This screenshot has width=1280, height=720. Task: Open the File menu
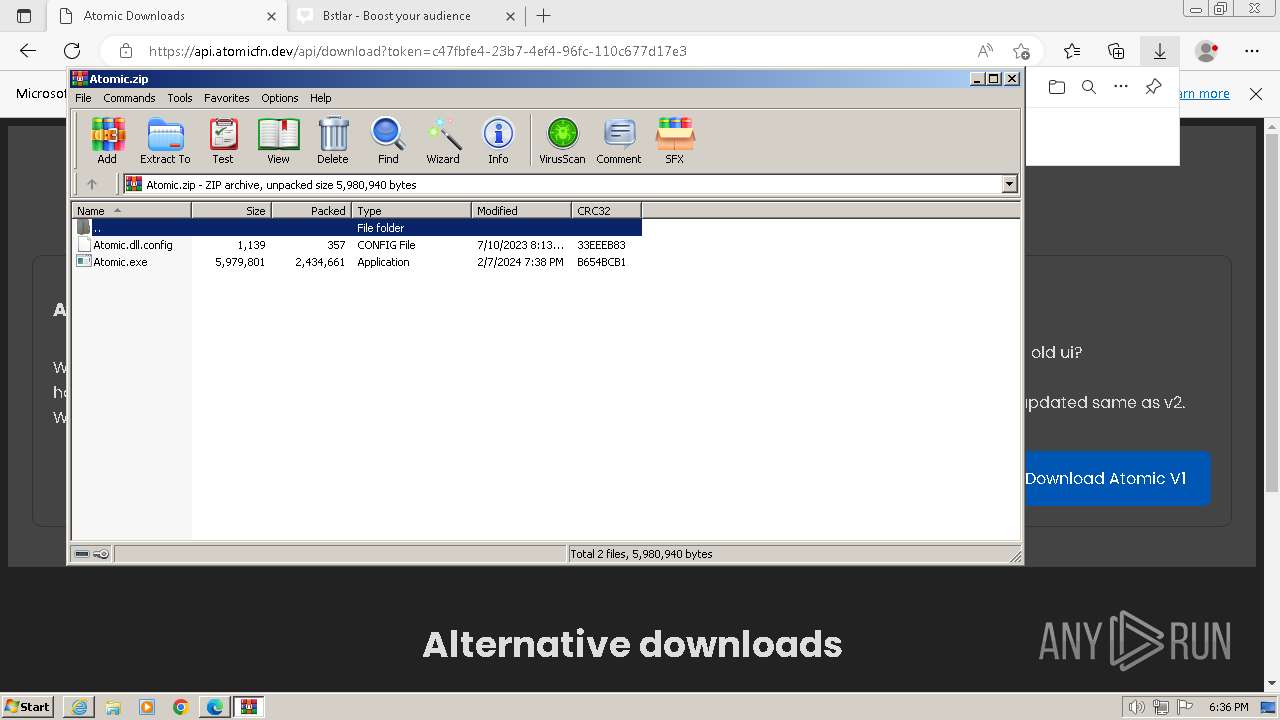click(x=83, y=98)
